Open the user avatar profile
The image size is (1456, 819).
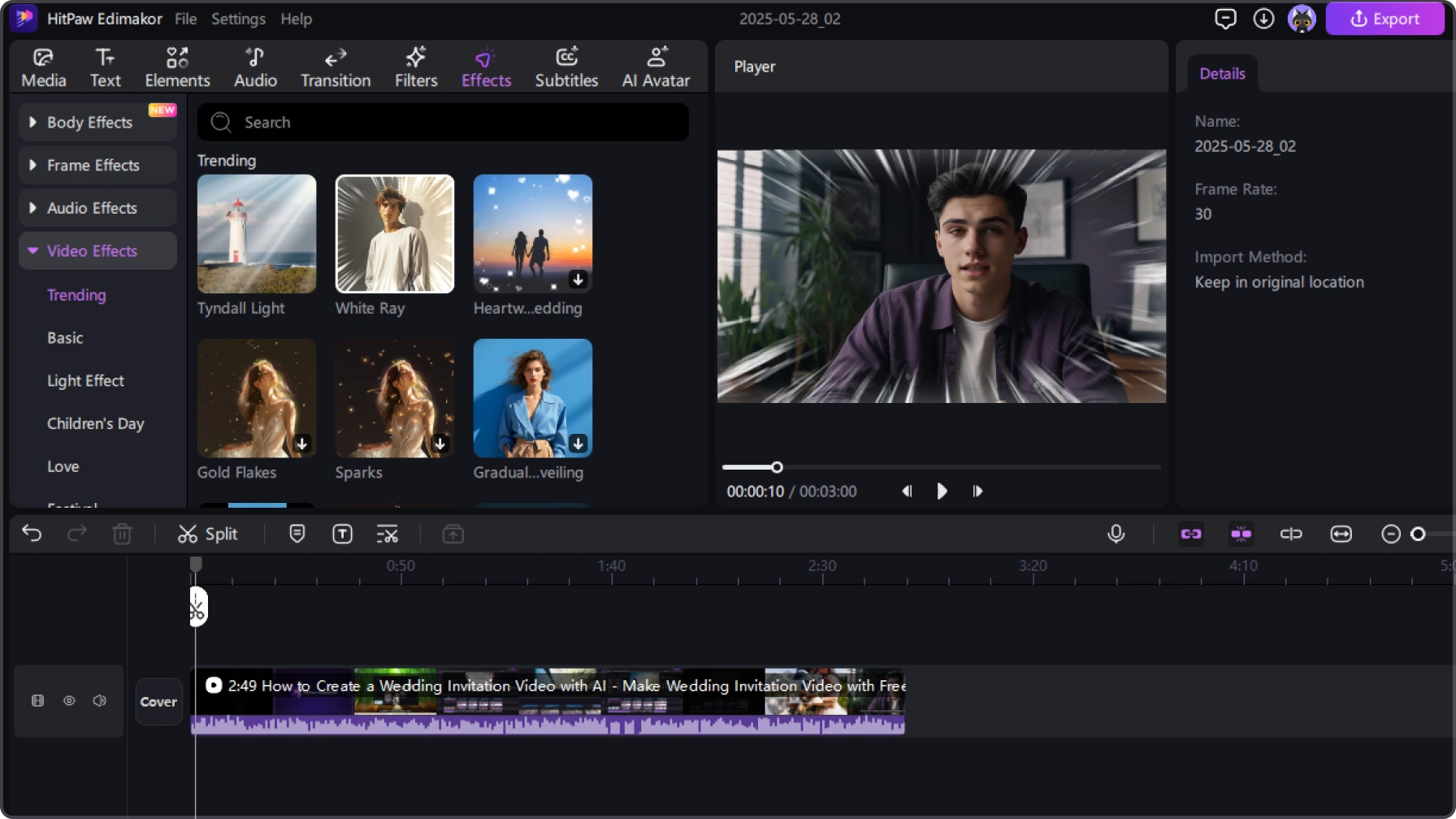coord(1302,18)
